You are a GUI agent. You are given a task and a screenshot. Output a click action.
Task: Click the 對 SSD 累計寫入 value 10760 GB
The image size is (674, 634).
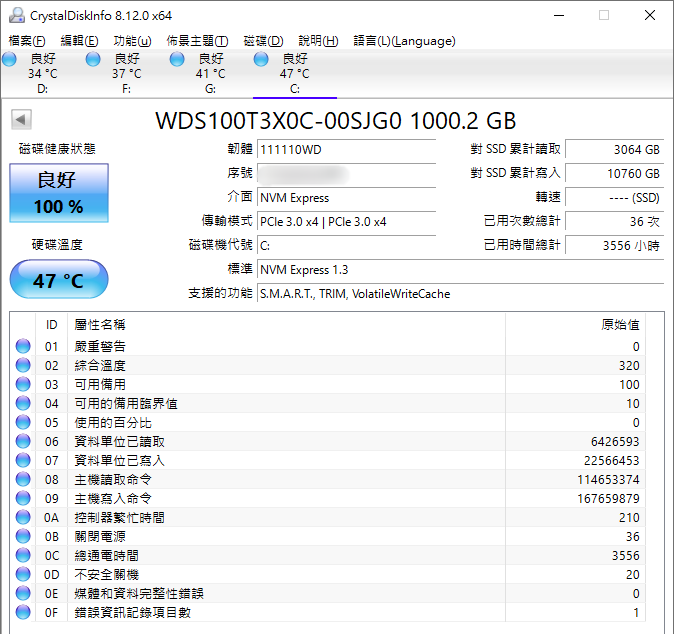615,174
